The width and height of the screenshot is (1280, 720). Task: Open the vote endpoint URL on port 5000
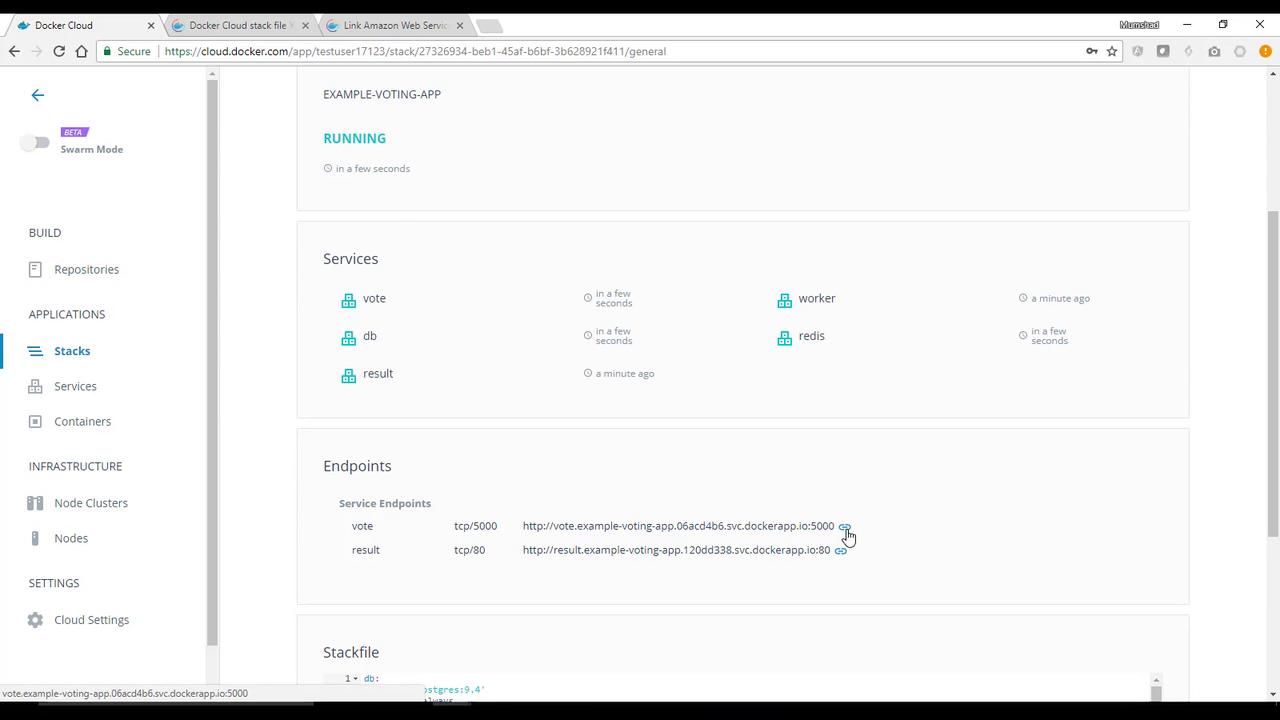(678, 526)
